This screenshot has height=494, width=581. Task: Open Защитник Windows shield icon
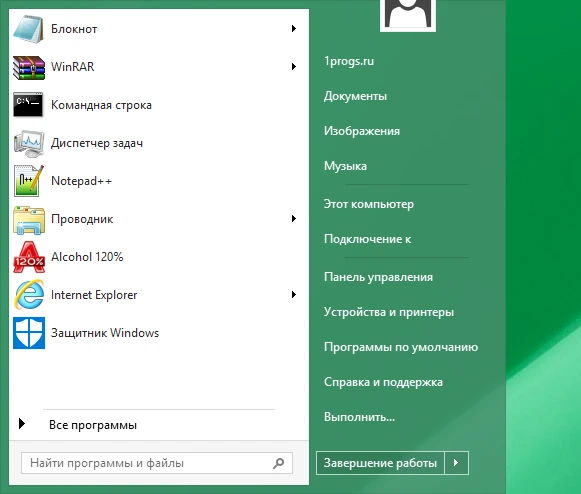click(29, 333)
